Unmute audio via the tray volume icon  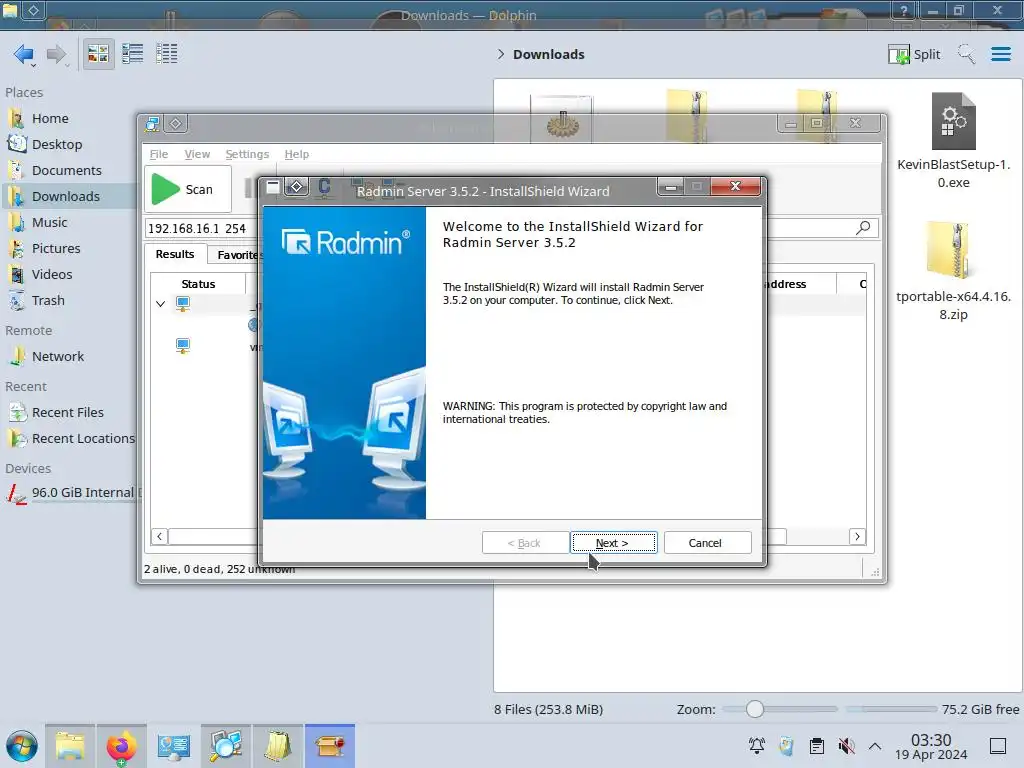(846, 746)
